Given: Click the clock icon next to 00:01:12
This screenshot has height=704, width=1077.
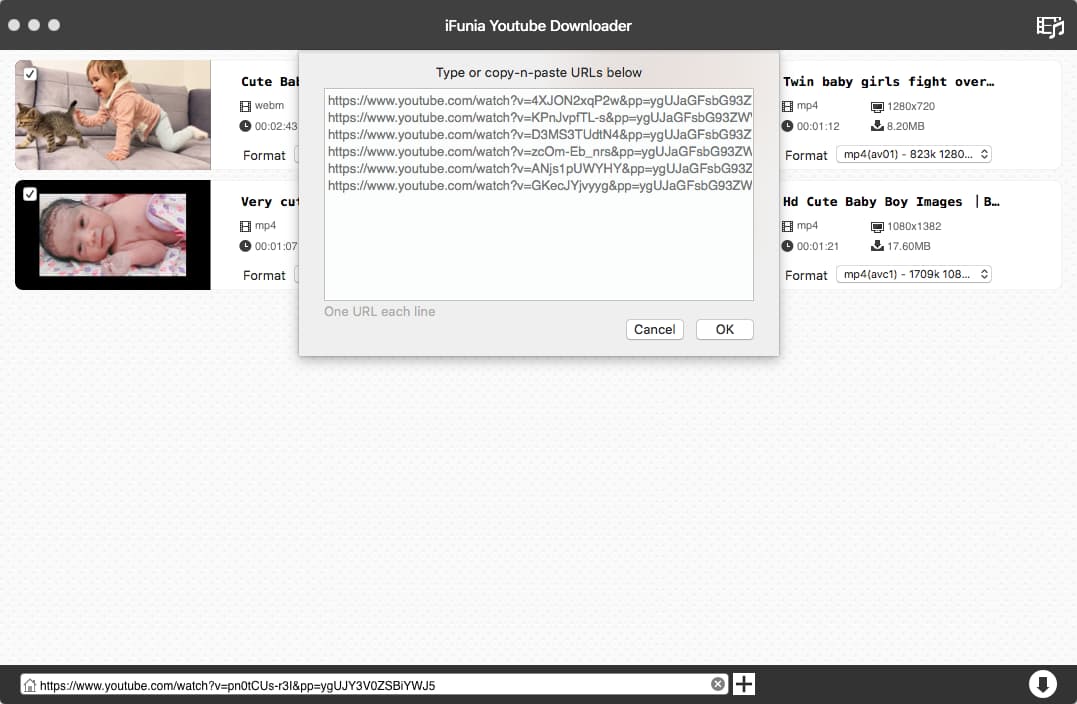Looking at the screenshot, I should click(x=787, y=126).
